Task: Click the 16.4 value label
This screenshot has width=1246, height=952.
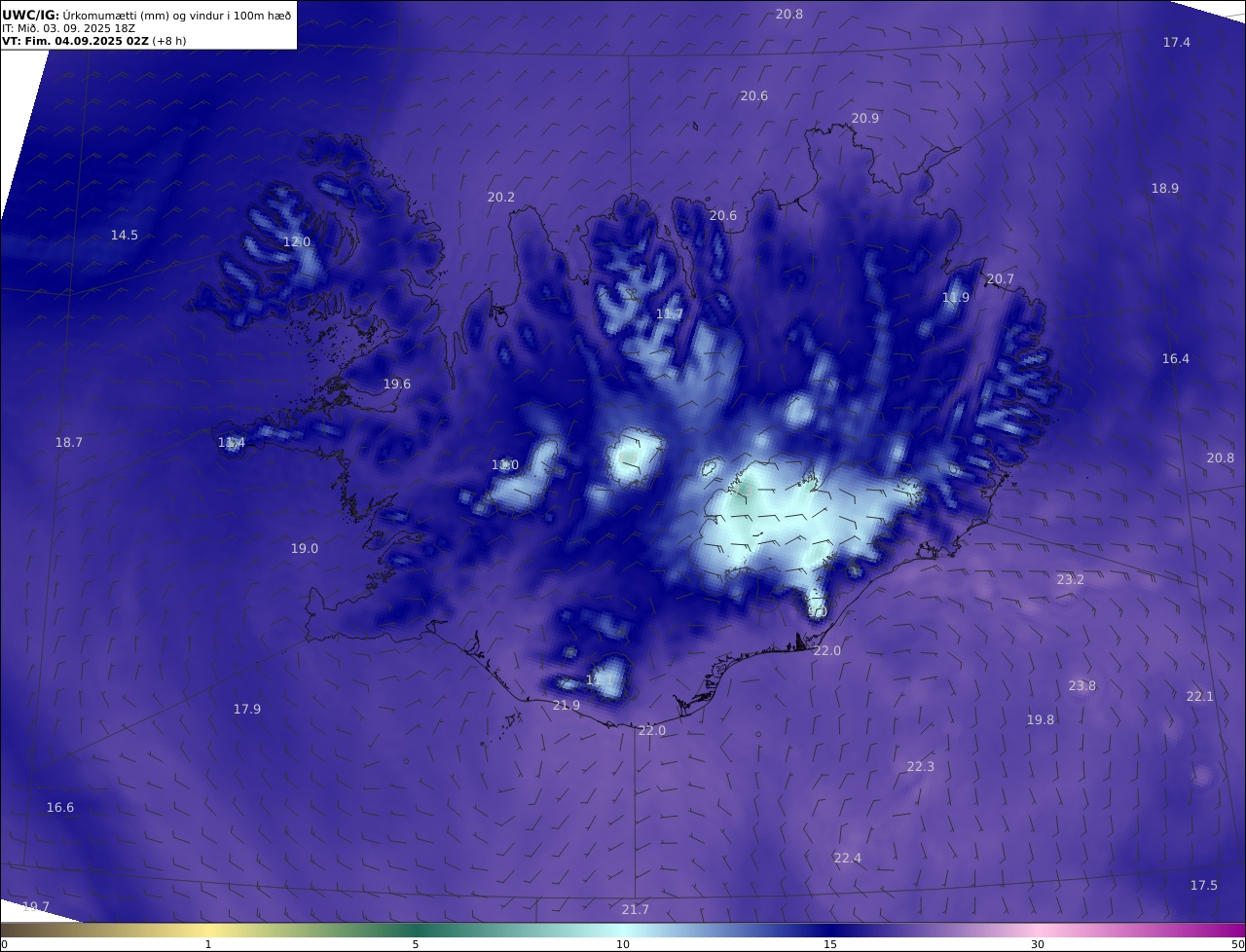Action: coord(1176,359)
